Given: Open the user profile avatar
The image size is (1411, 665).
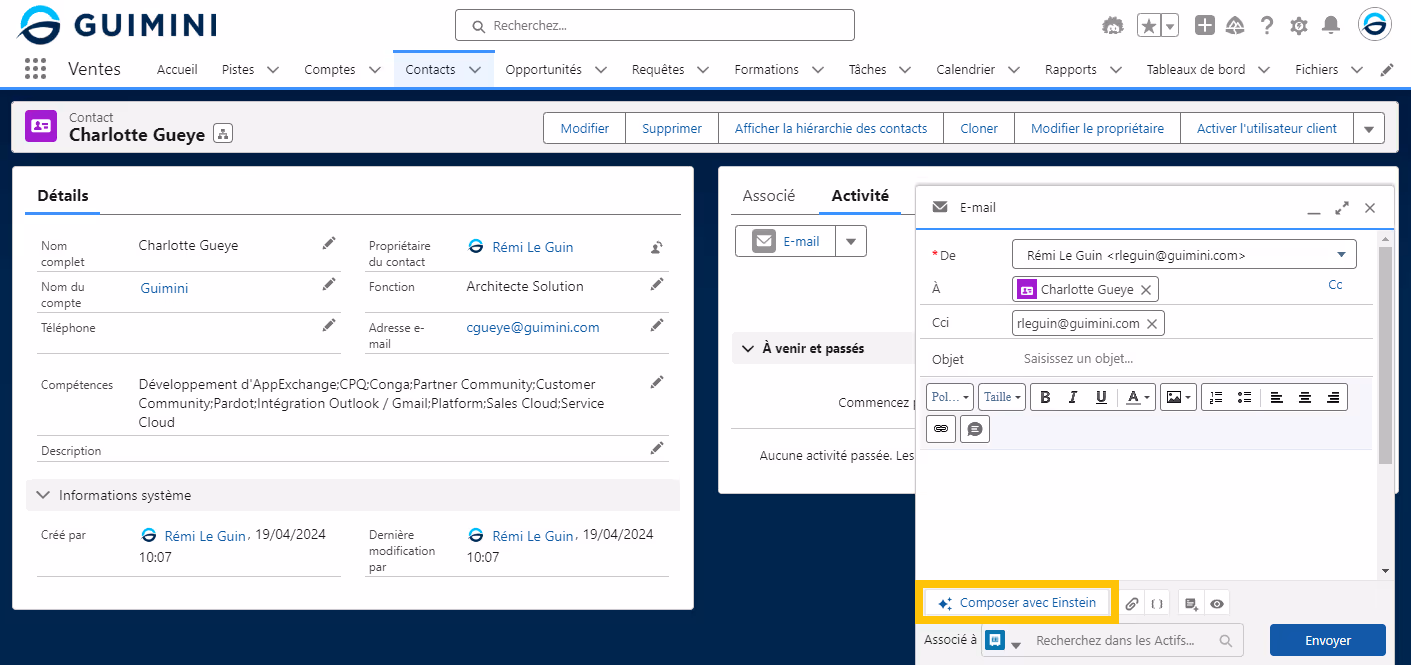Looking at the screenshot, I should click(x=1374, y=25).
